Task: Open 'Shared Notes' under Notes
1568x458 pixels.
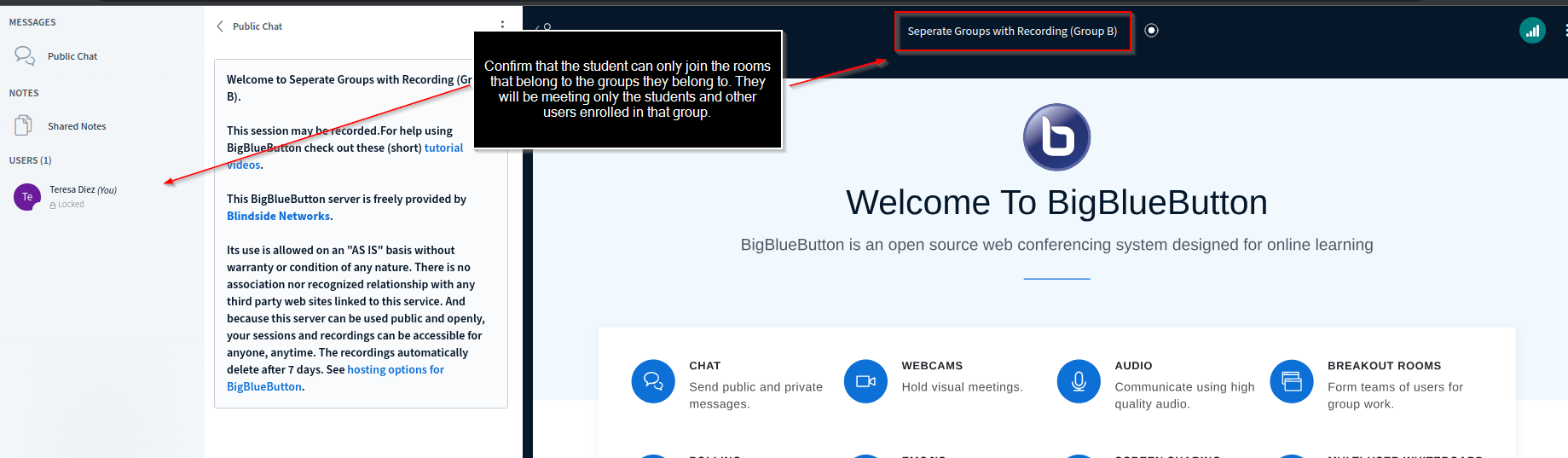Action: (77, 126)
